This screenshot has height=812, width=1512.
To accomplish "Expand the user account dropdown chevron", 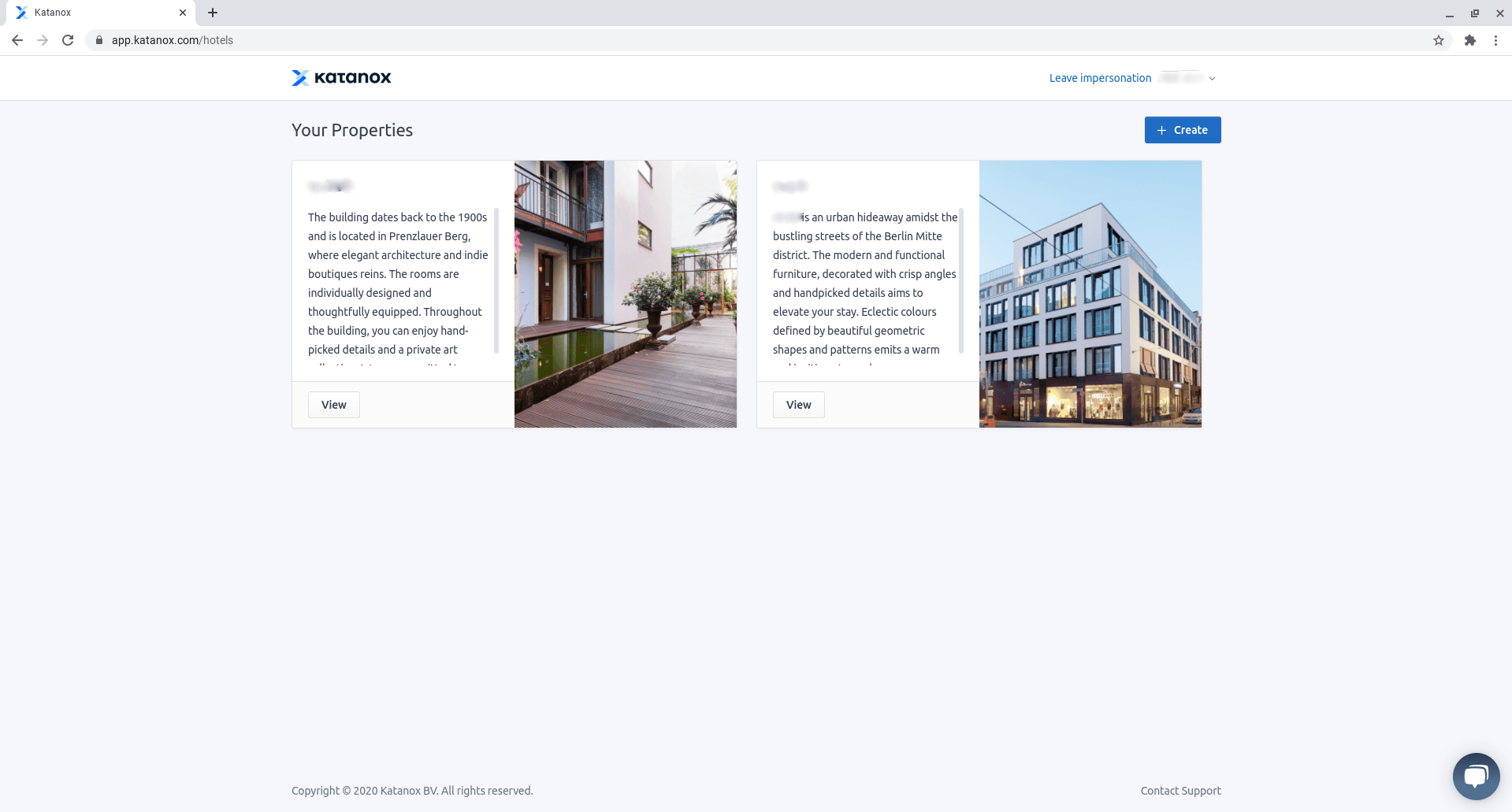I will (x=1212, y=79).
